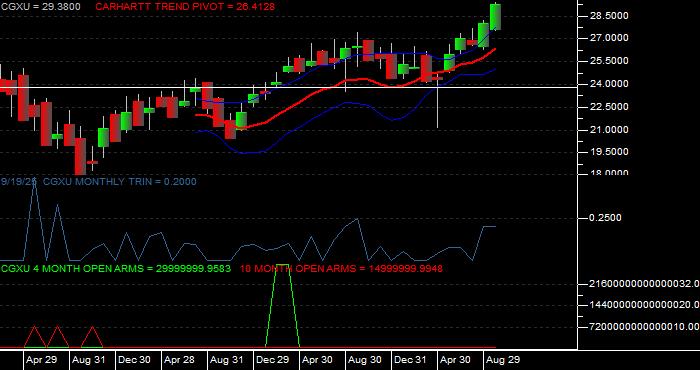Select the CARHARTT TREND PIVOT = 26.4128 label
This screenshot has width=700, height=370.
(185, 7)
